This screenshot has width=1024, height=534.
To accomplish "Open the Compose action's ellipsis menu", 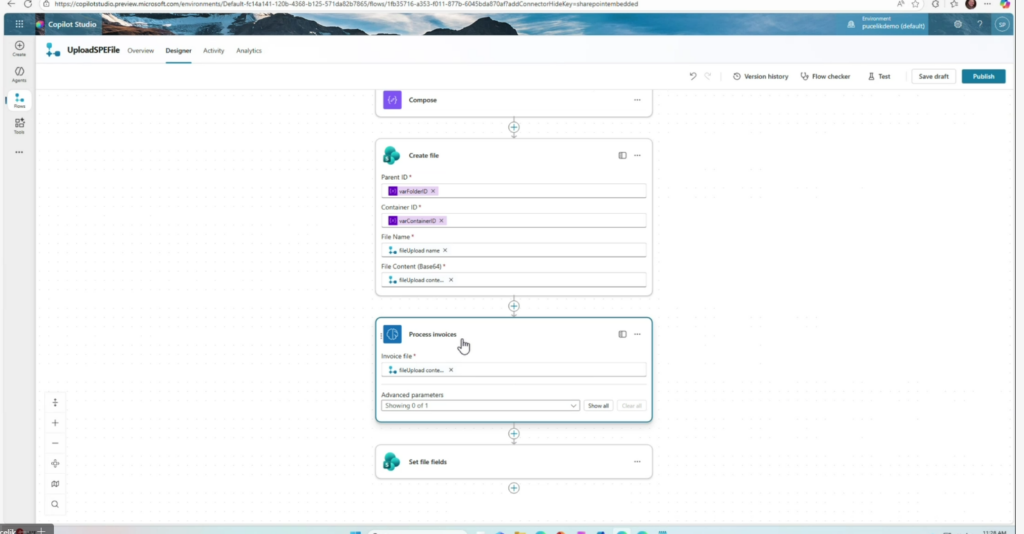I will point(637,100).
